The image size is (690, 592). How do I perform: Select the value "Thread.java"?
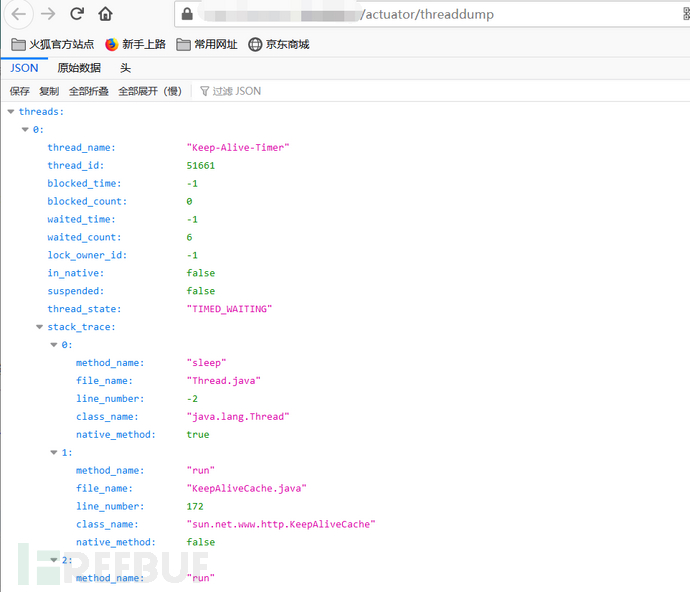coord(224,381)
